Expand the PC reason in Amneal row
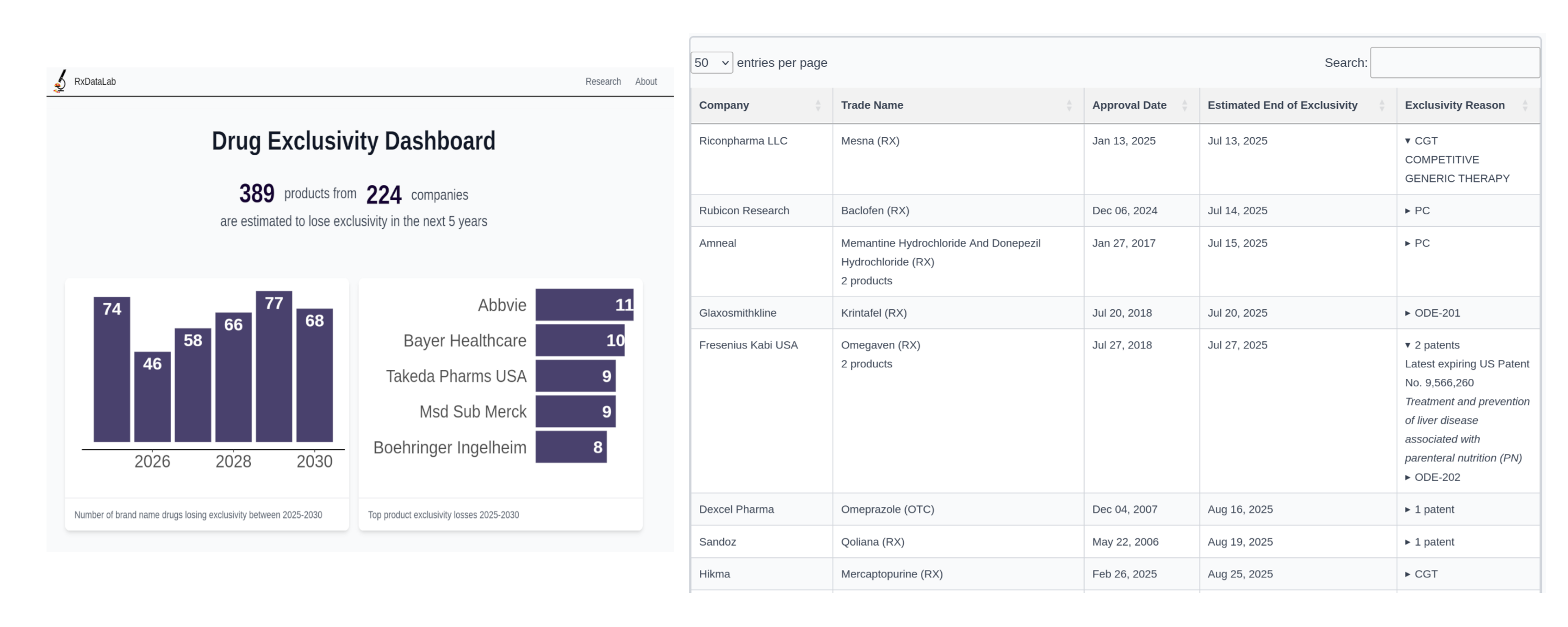 tap(1417, 243)
